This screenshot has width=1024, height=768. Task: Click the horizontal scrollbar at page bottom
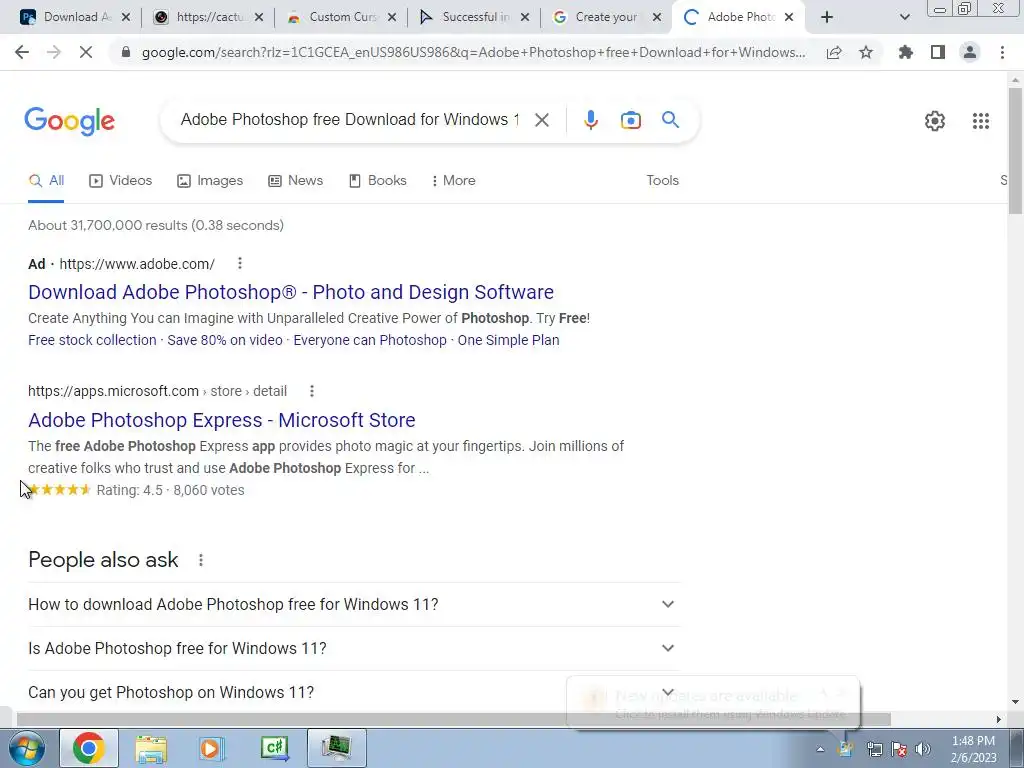(x=454, y=719)
